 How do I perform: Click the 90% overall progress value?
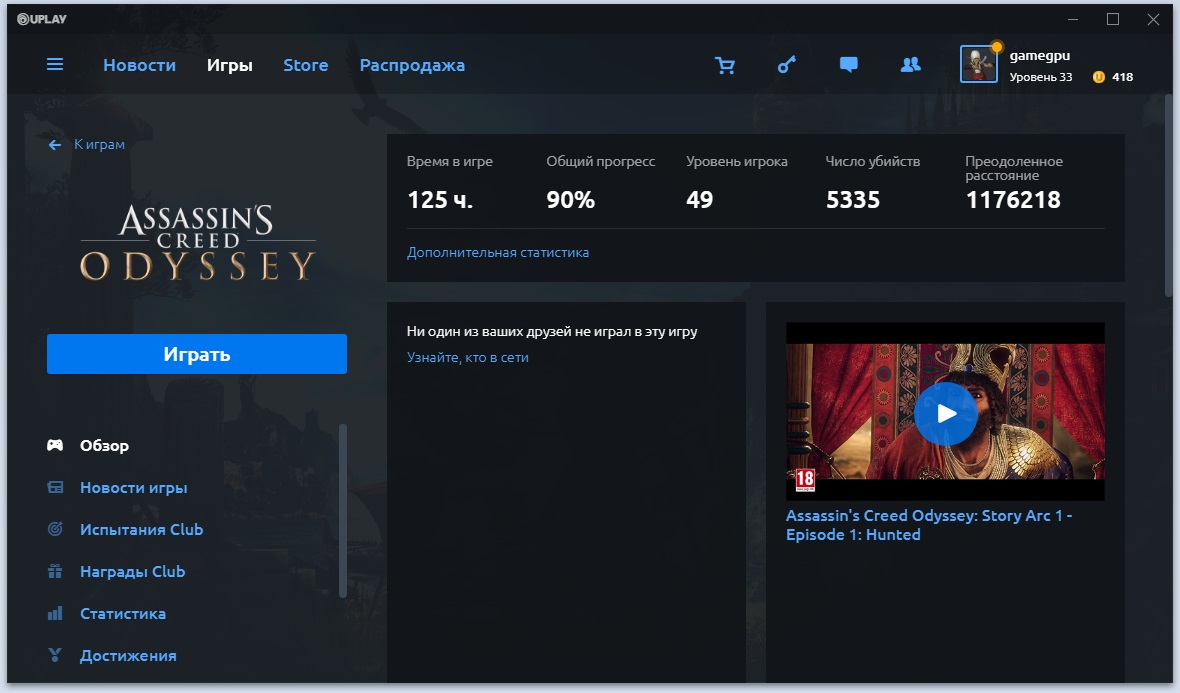pos(570,200)
